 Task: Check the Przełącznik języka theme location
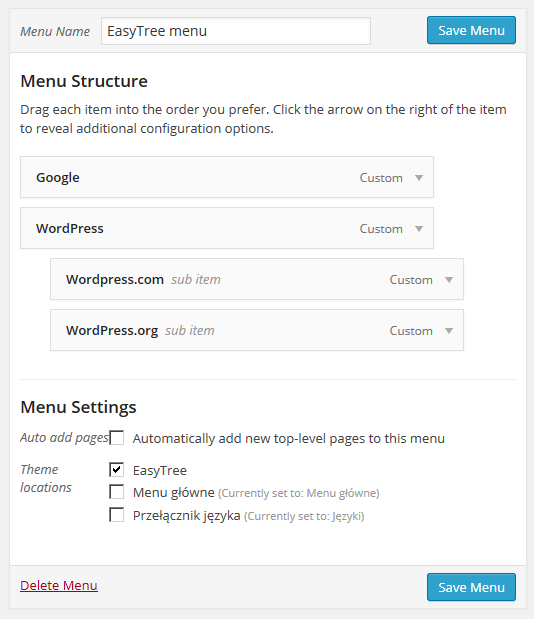pyautogui.click(x=116, y=515)
